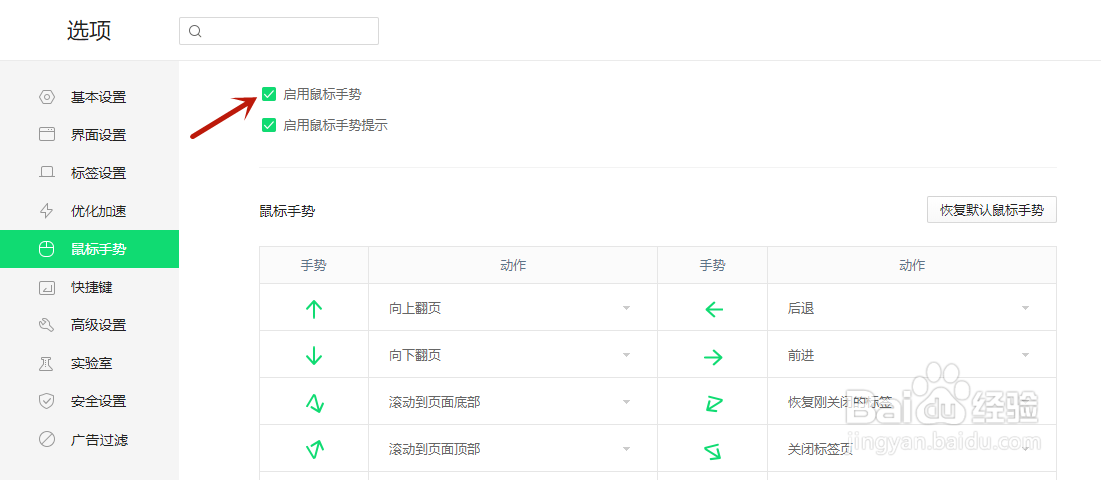1101x480 pixels.
Task: Uncheck the 启用鼠标手势 checkbox
Action: (x=269, y=94)
